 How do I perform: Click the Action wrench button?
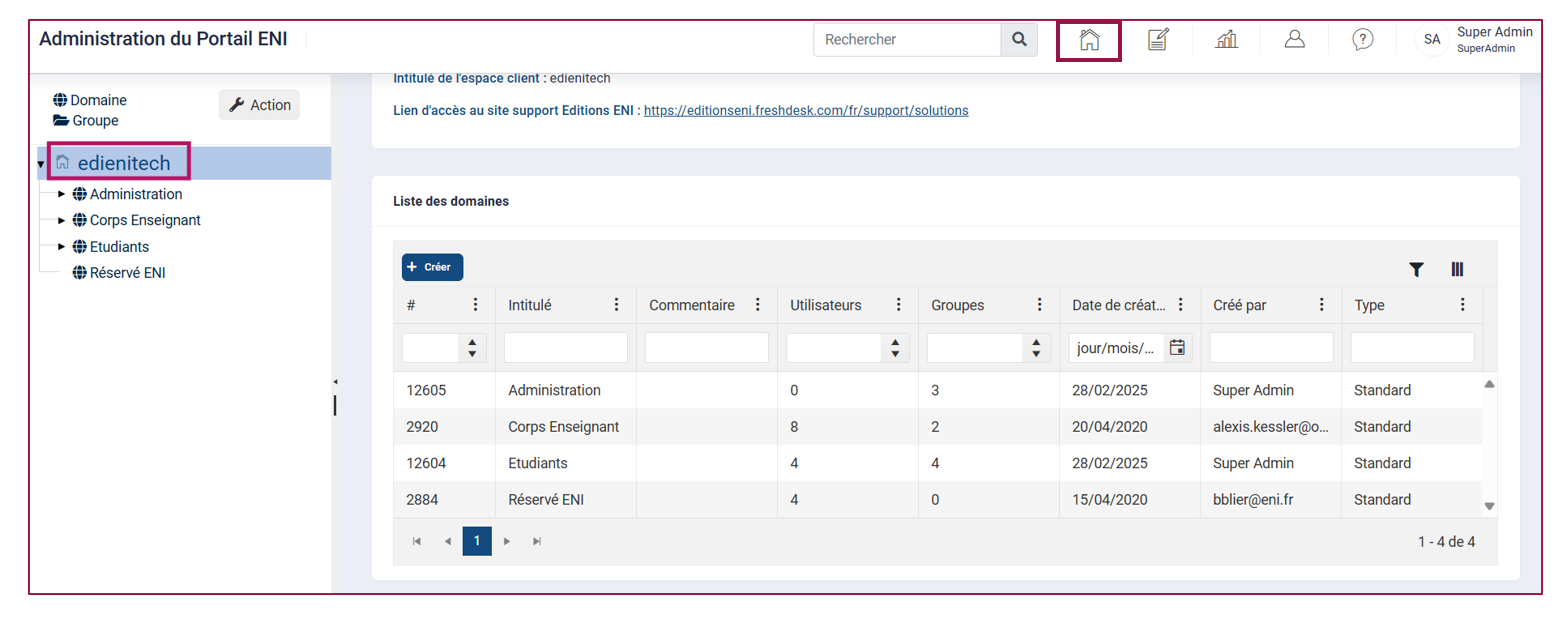tap(259, 105)
